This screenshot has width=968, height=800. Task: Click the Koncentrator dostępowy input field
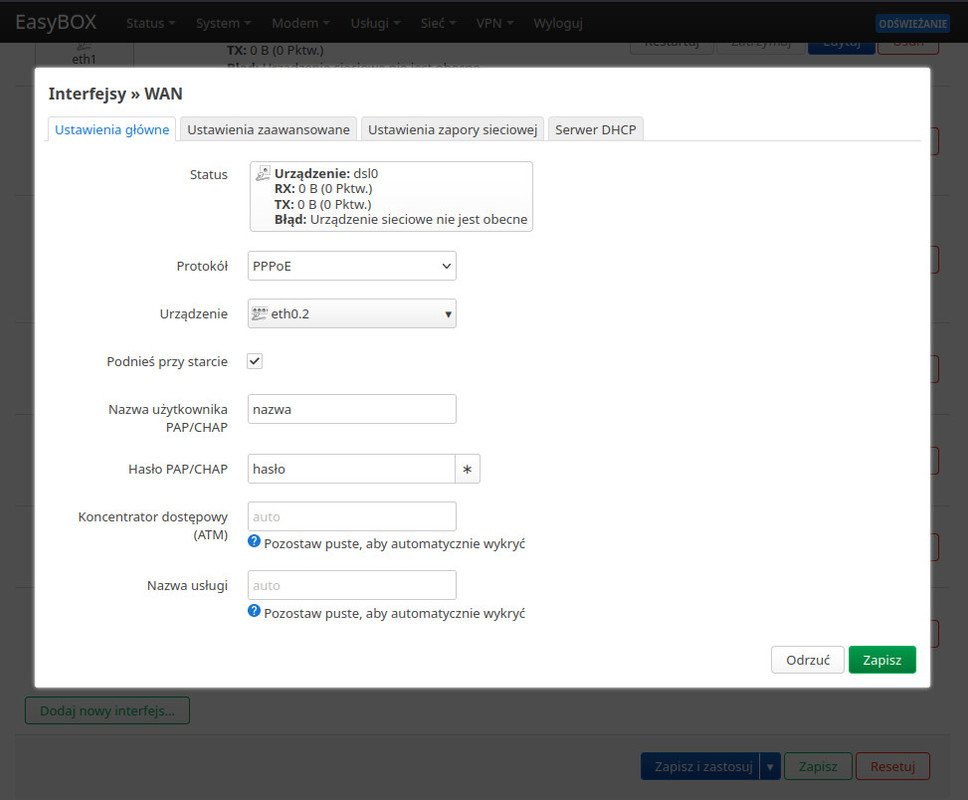[x=352, y=517]
